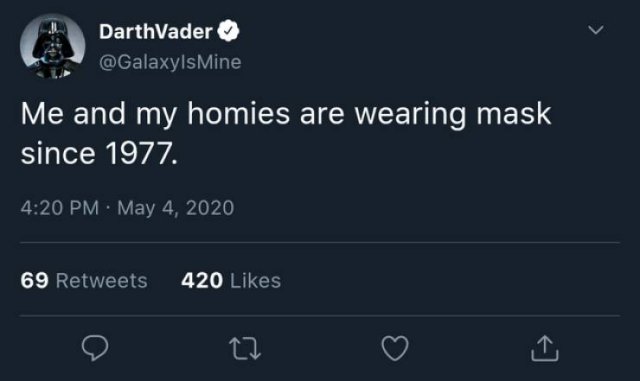Click the word "since" in the tweet
This screenshot has width=640, height=381.
pos(58,154)
